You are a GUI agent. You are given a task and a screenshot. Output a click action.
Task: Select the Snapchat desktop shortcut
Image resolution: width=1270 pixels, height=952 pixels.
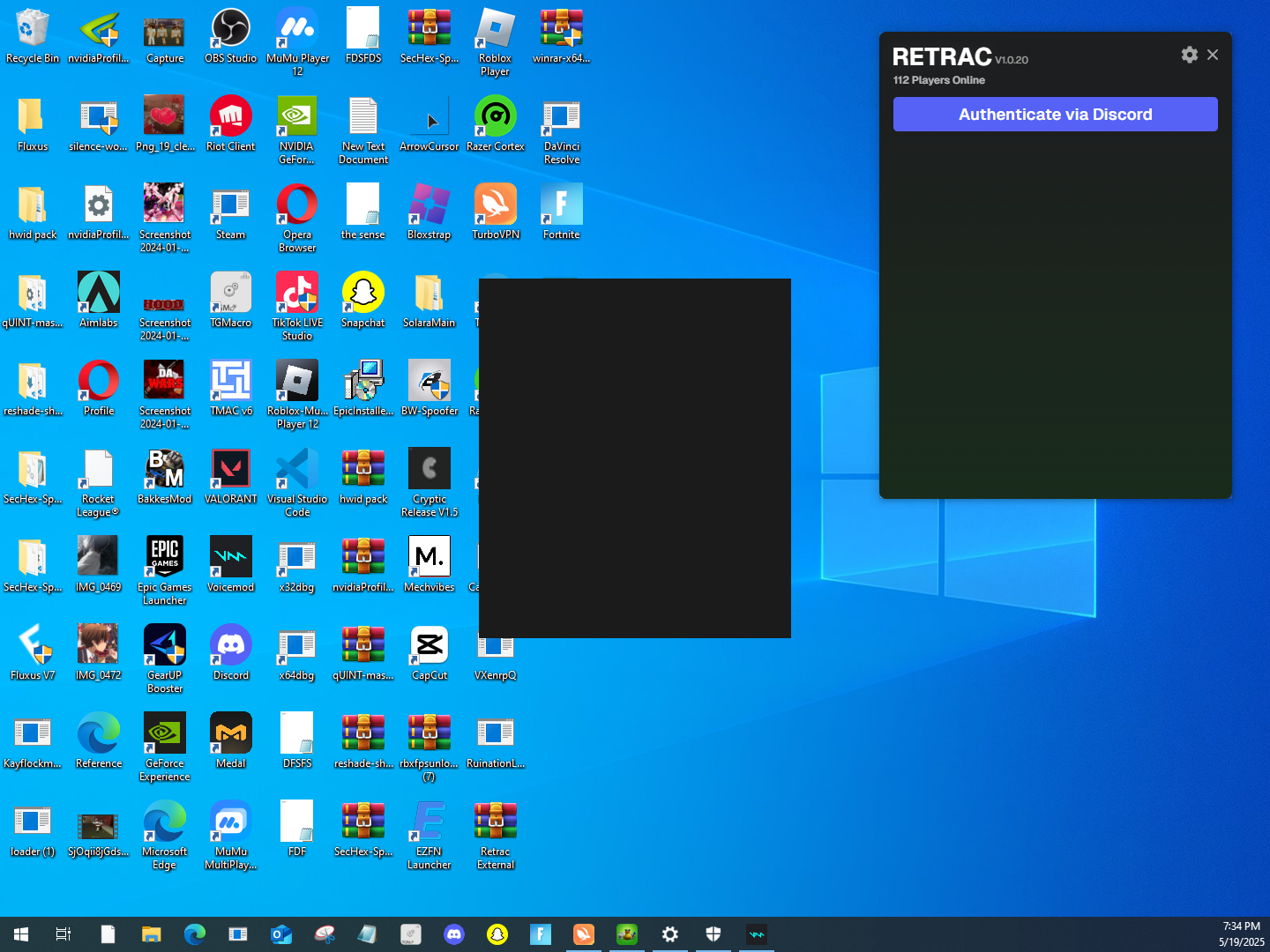[x=363, y=301]
